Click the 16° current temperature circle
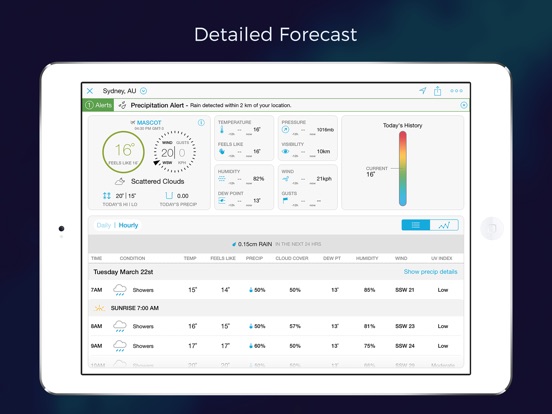Image resolution: width=552 pixels, height=414 pixels. click(x=124, y=152)
